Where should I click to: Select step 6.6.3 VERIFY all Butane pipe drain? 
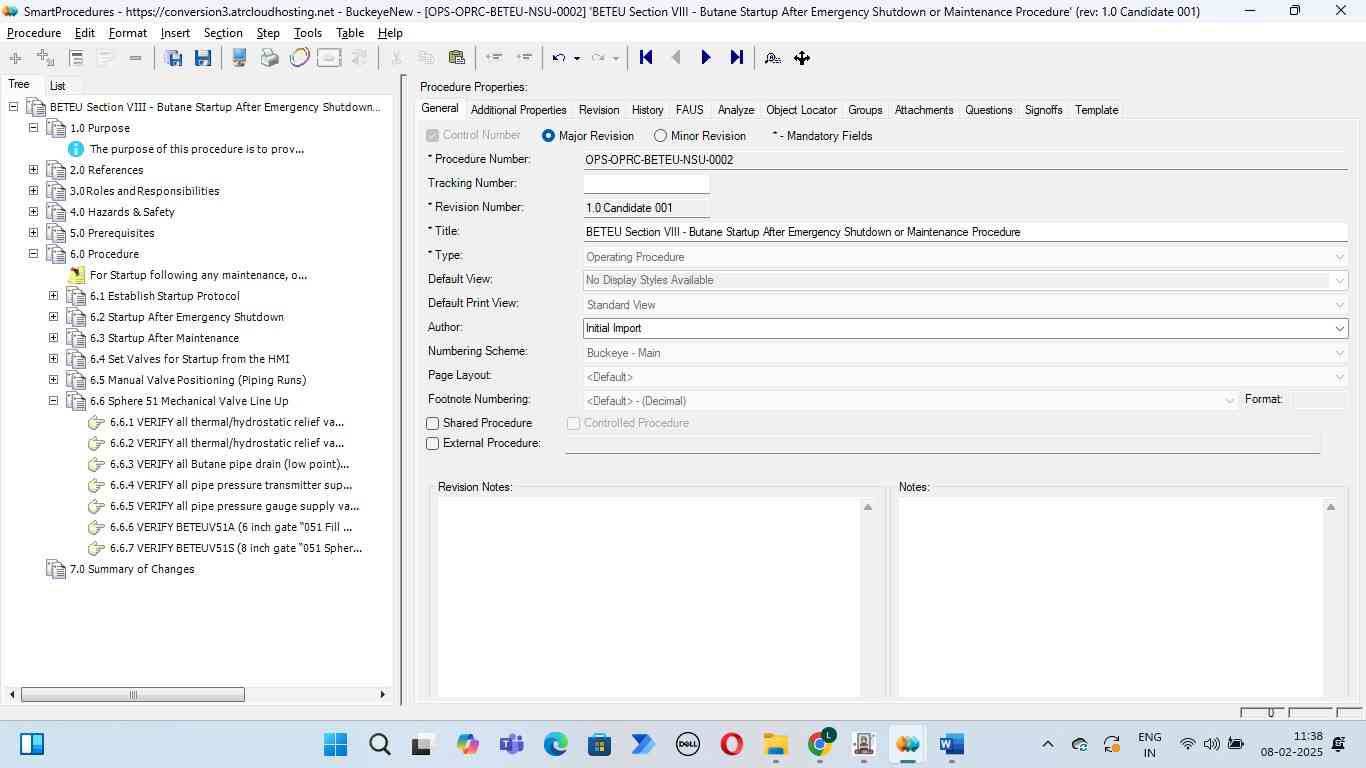[x=229, y=464]
